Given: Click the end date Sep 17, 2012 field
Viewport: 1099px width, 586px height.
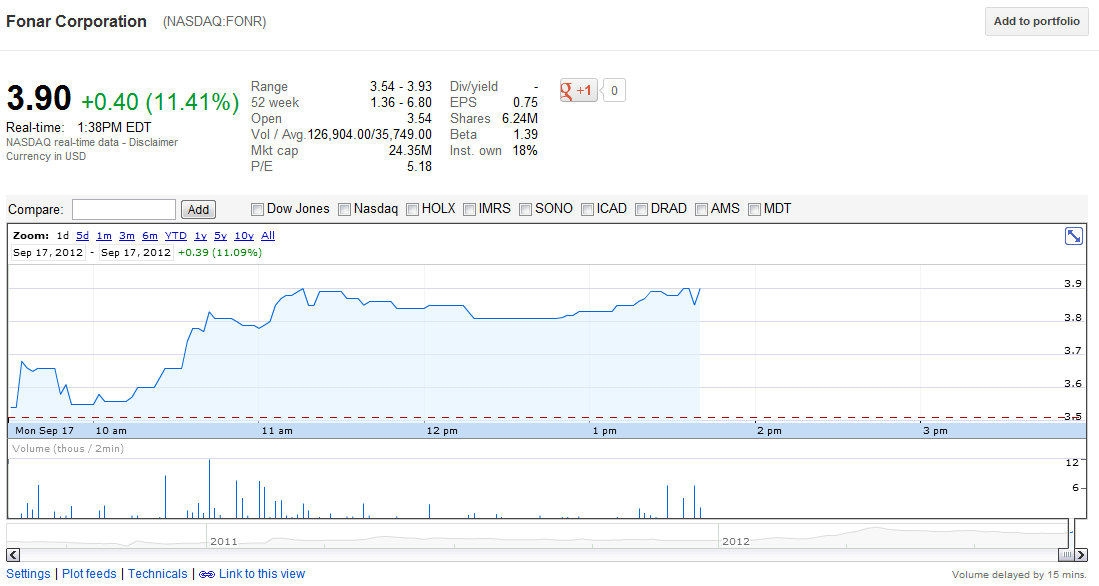Looking at the screenshot, I should click(136, 252).
